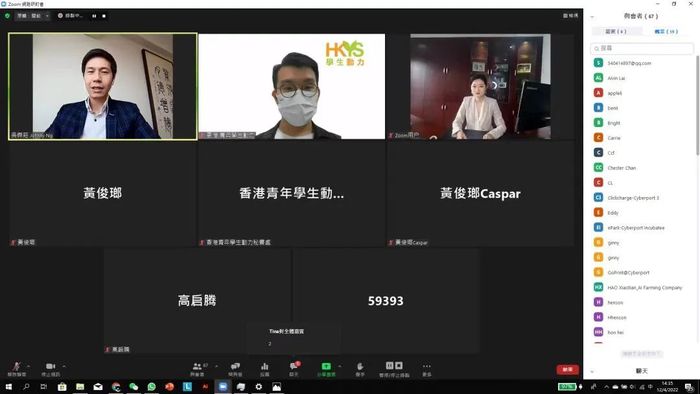Click the participant search field
Viewport: 700px width, 394px height.
click(x=642, y=48)
